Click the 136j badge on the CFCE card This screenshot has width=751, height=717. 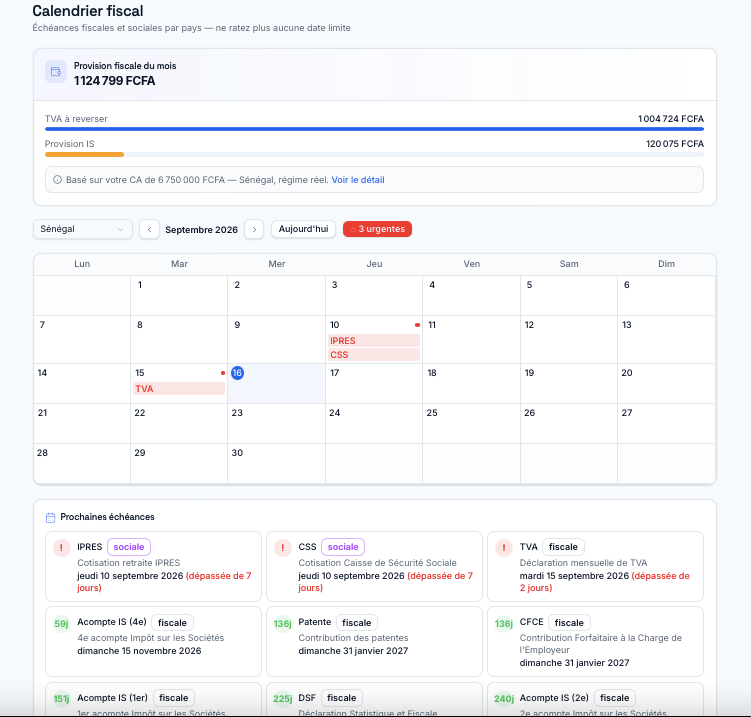tap(504, 624)
